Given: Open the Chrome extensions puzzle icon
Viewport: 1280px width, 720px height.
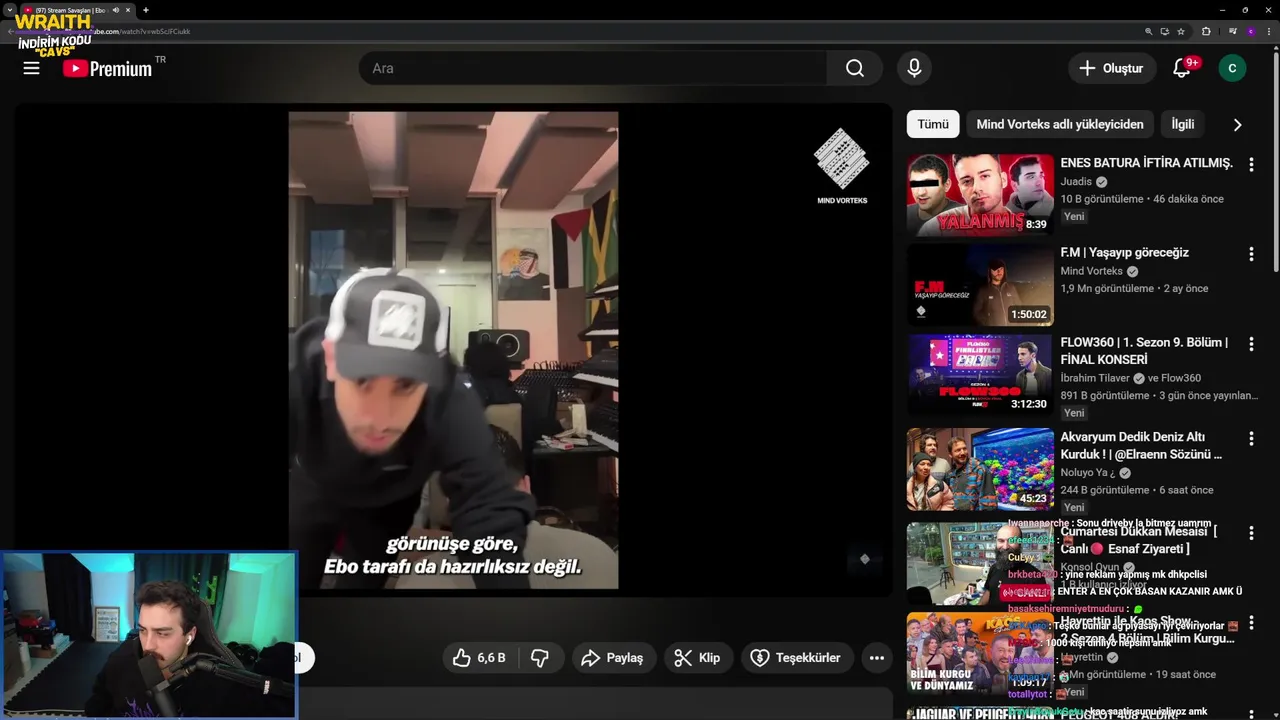Looking at the screenshot, I should pyautogui.click(x=1206, y=31).
